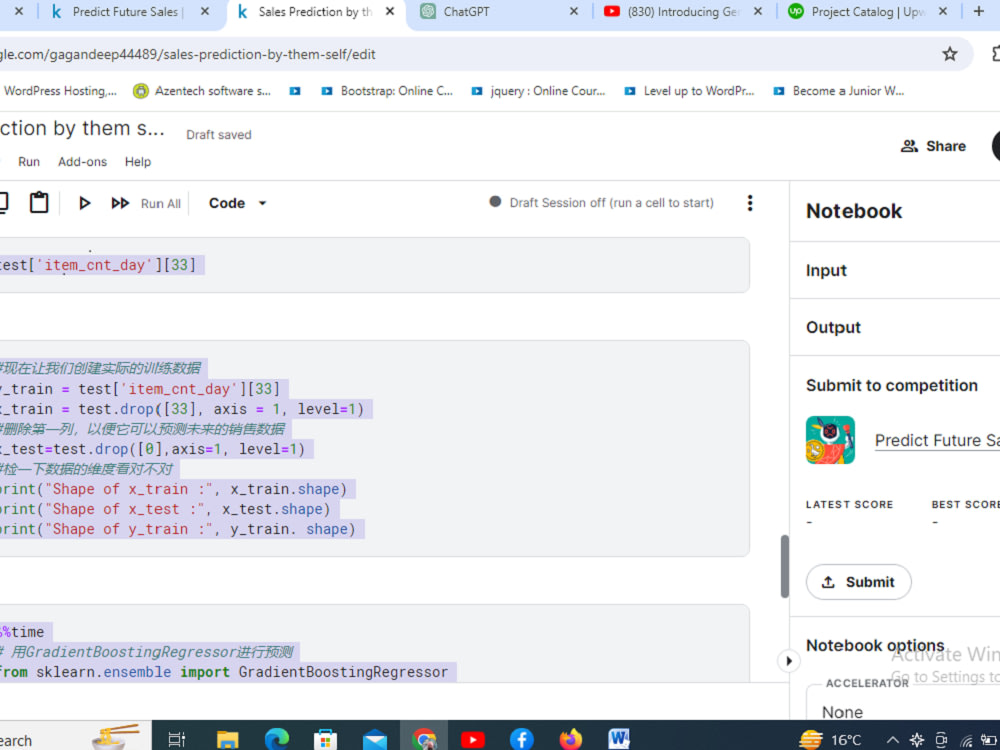Open the Add-ons menu

coord(82,162)
